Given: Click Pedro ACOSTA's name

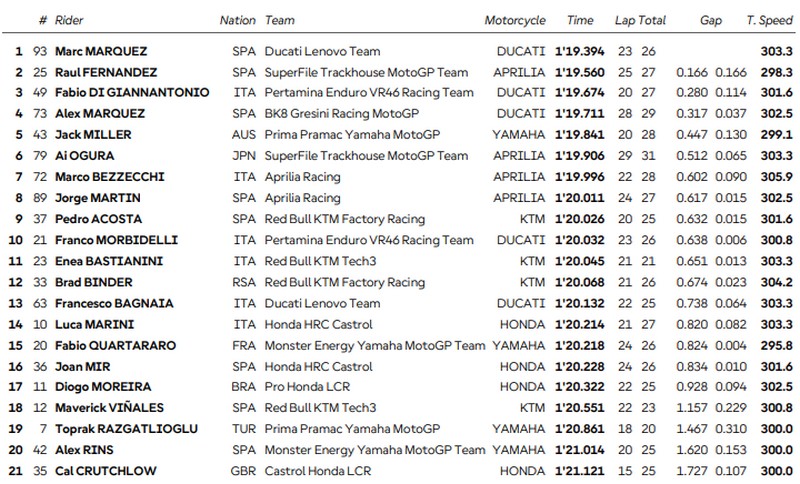Looking at the screenshot, I should click(x=98, y=219).
